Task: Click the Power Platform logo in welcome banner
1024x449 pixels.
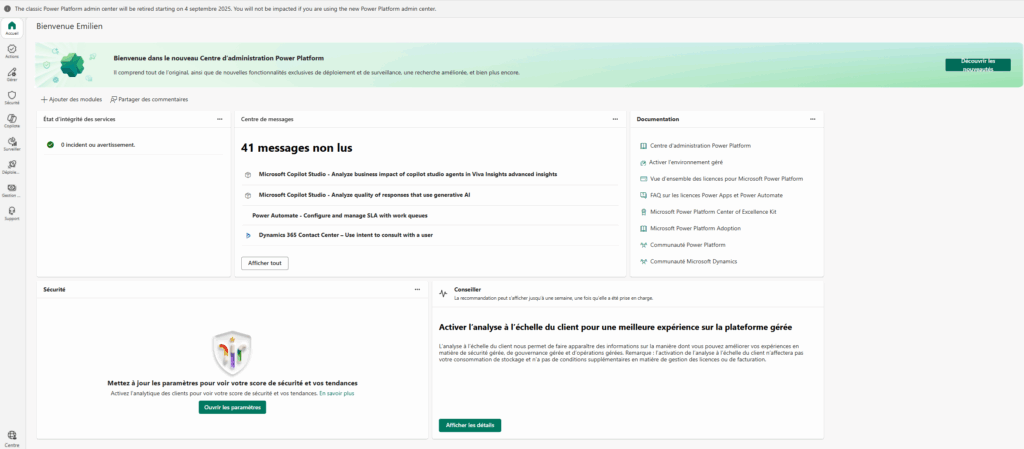Action: click(72, 65)
